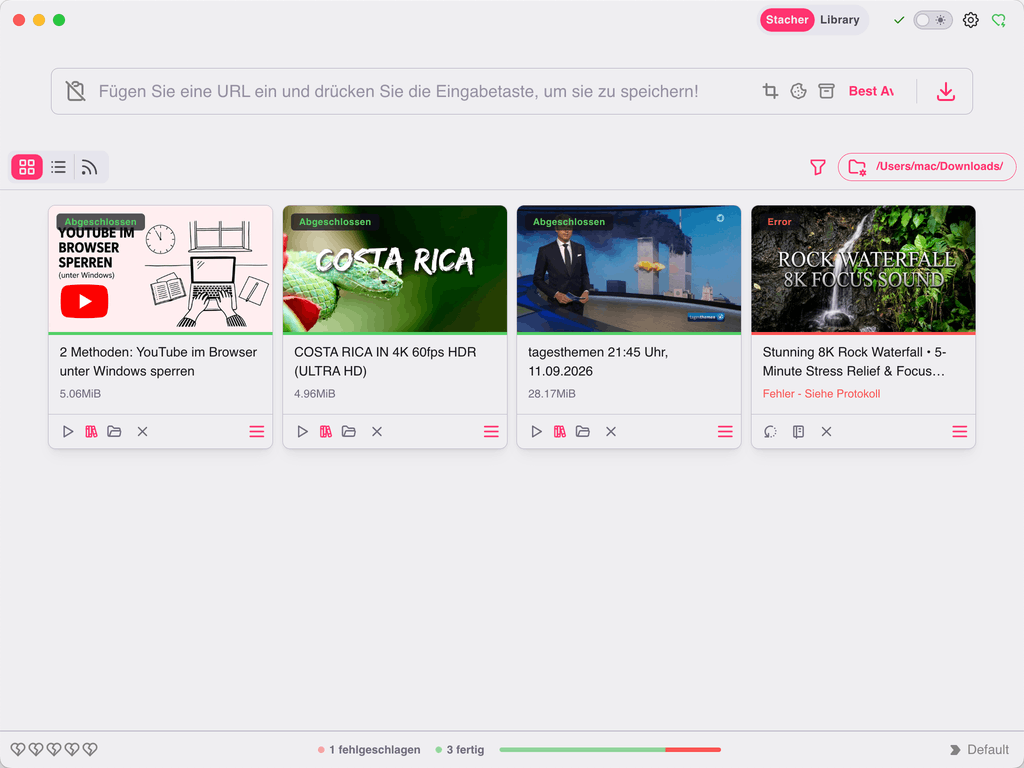Open menu for tagesthemen card
The width and height of the screenshot is (1024, 768).
(725, 432)
